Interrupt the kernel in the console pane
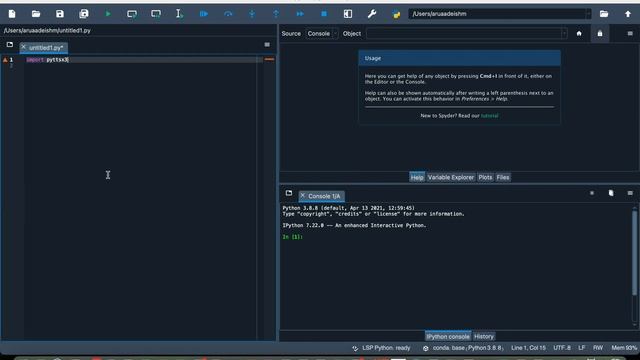640x360 pixels. [x=592, y=193]
